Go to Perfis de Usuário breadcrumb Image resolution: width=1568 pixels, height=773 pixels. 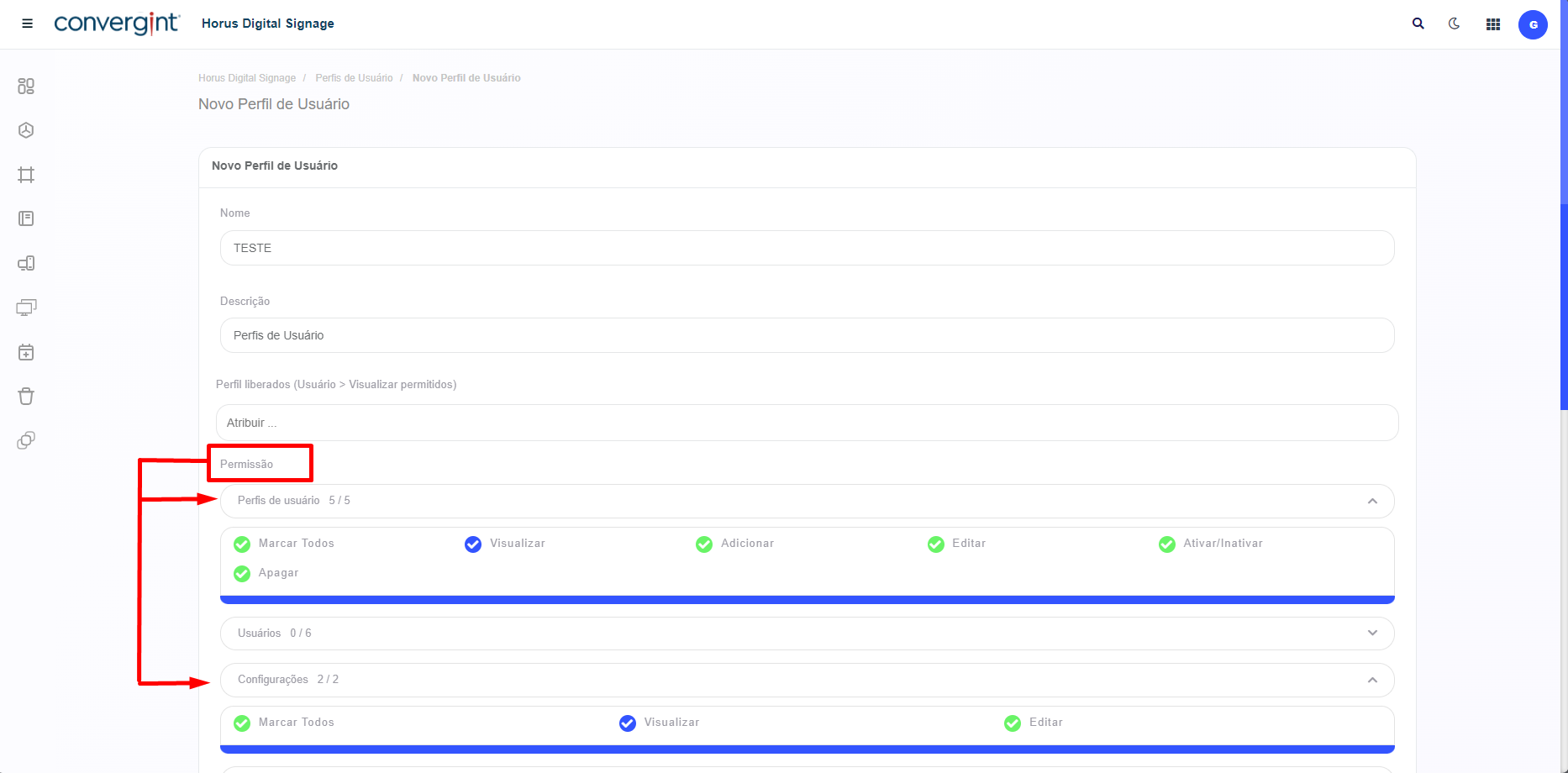point(354,78)
